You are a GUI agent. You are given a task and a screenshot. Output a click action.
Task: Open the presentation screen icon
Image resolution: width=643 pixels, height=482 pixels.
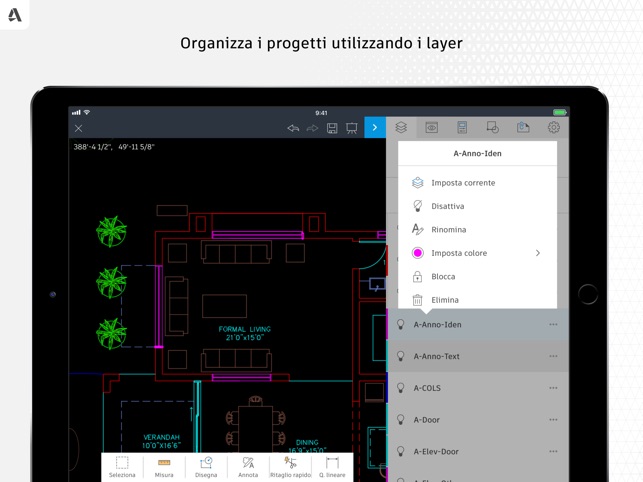351,128
